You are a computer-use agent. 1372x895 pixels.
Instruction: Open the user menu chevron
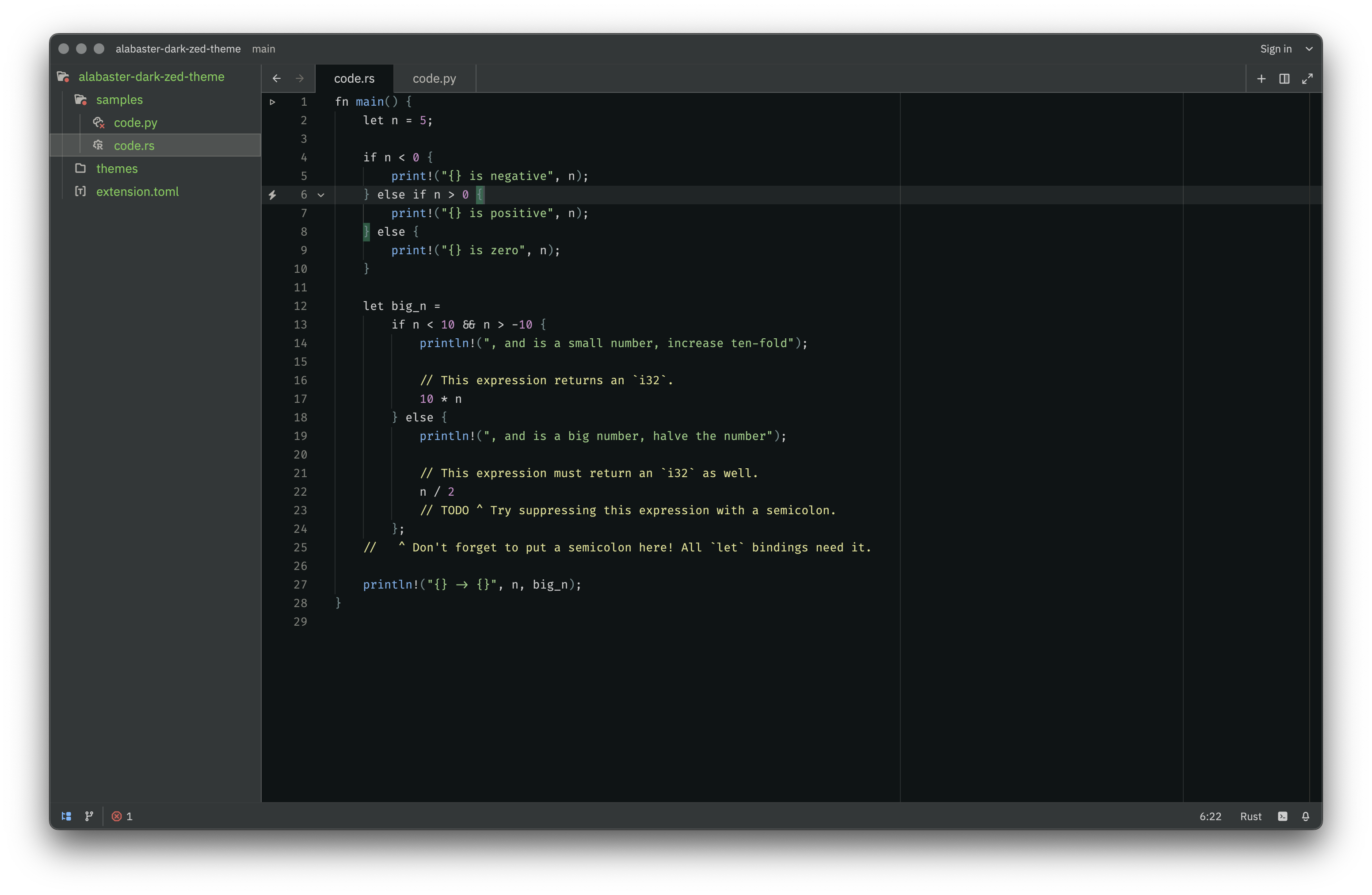coord(1309,49)
